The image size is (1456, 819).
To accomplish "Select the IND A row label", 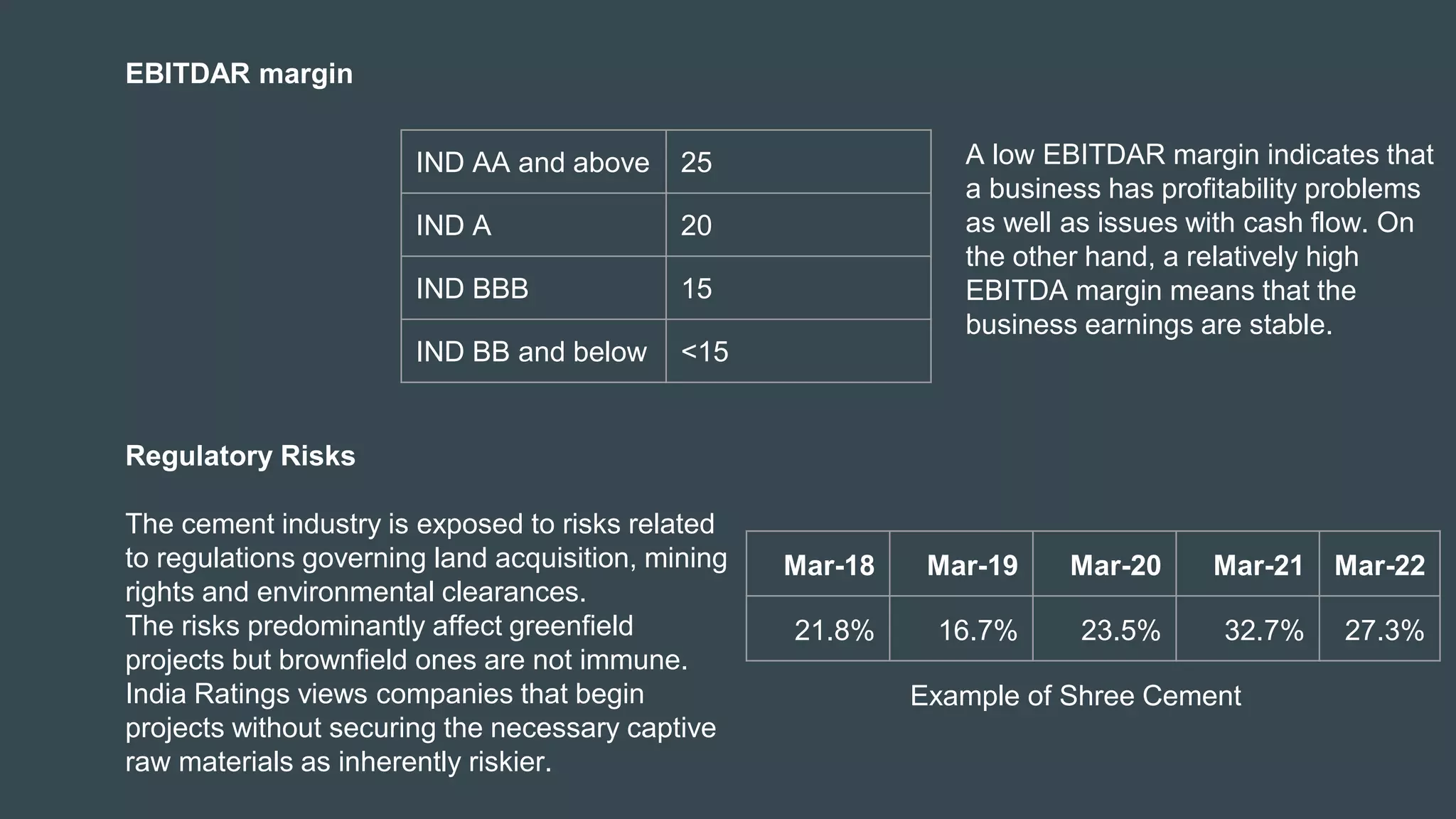I will tap(533, 225).
